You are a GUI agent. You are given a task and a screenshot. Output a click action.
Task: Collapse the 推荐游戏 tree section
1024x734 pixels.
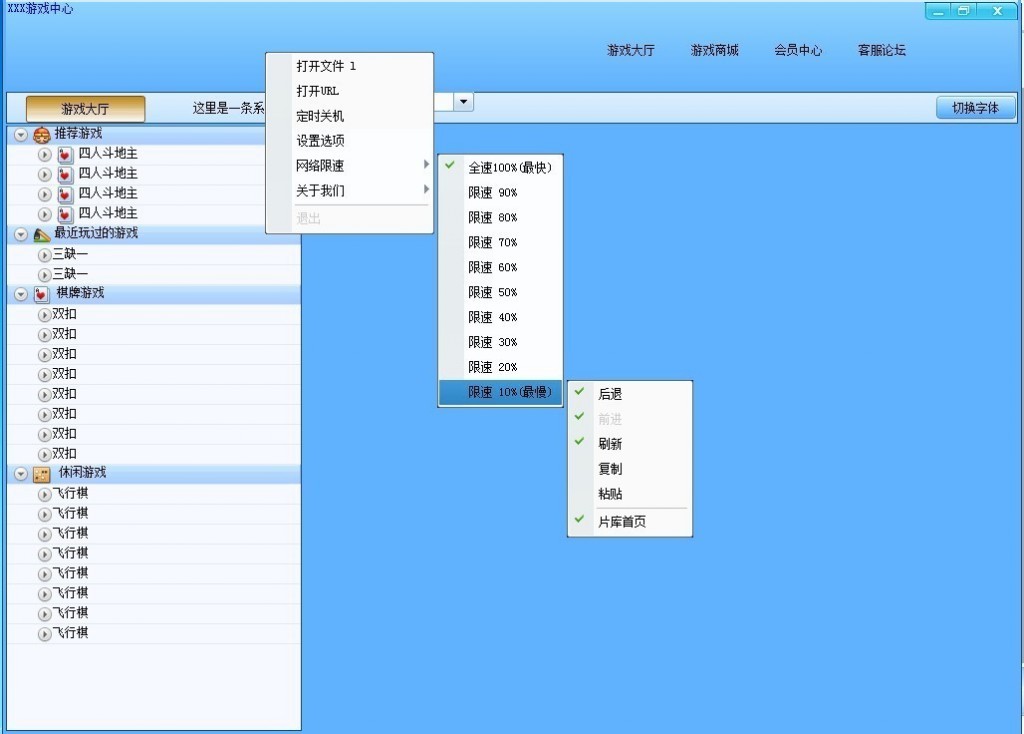click(x=20, y=134)
